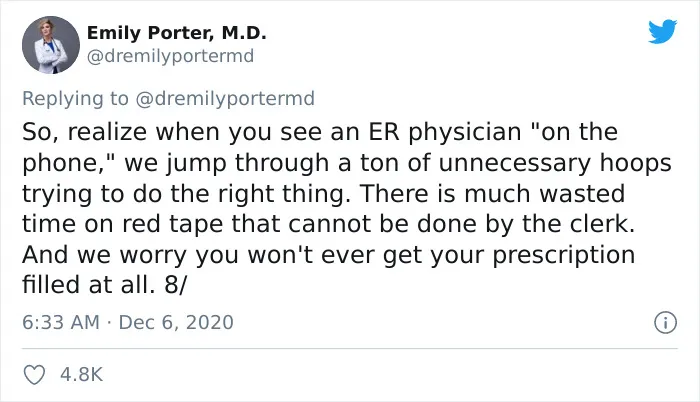Click the words 'ER physician' in tweet
This screenshot has height=402, width=700.
pos(445,132)
